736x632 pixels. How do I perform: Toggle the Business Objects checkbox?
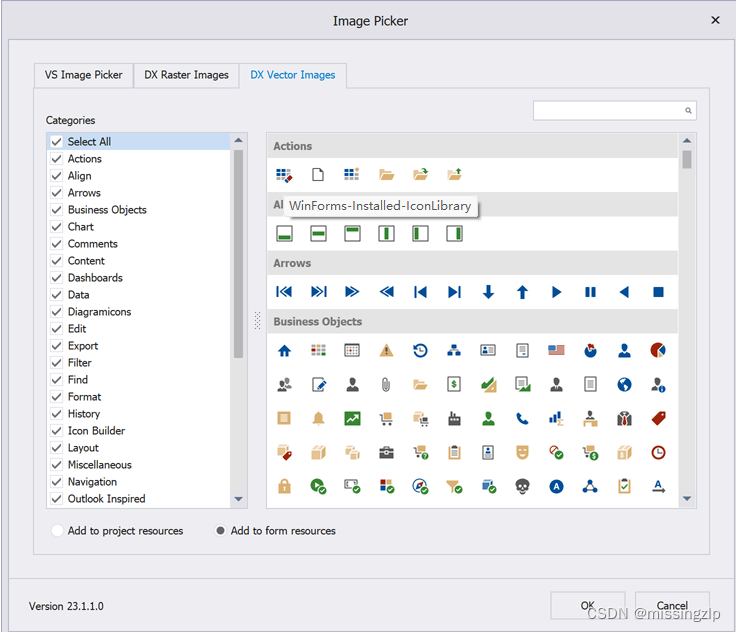click(56, 210)
